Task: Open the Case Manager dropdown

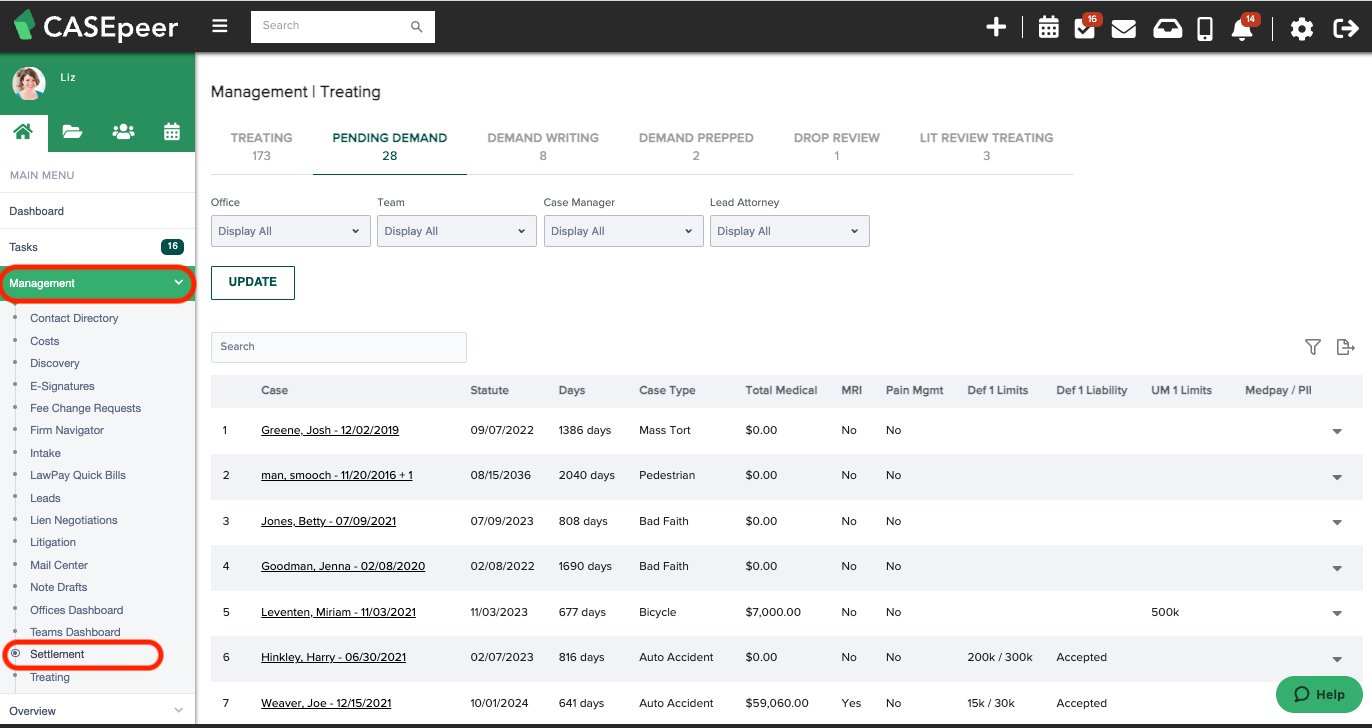Action: click(x=624, y=231)
